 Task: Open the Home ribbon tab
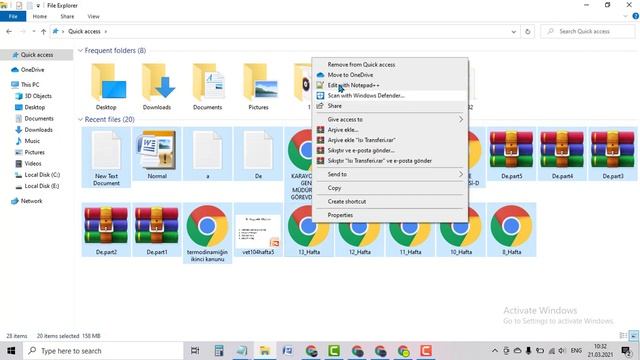click(40, 16)
